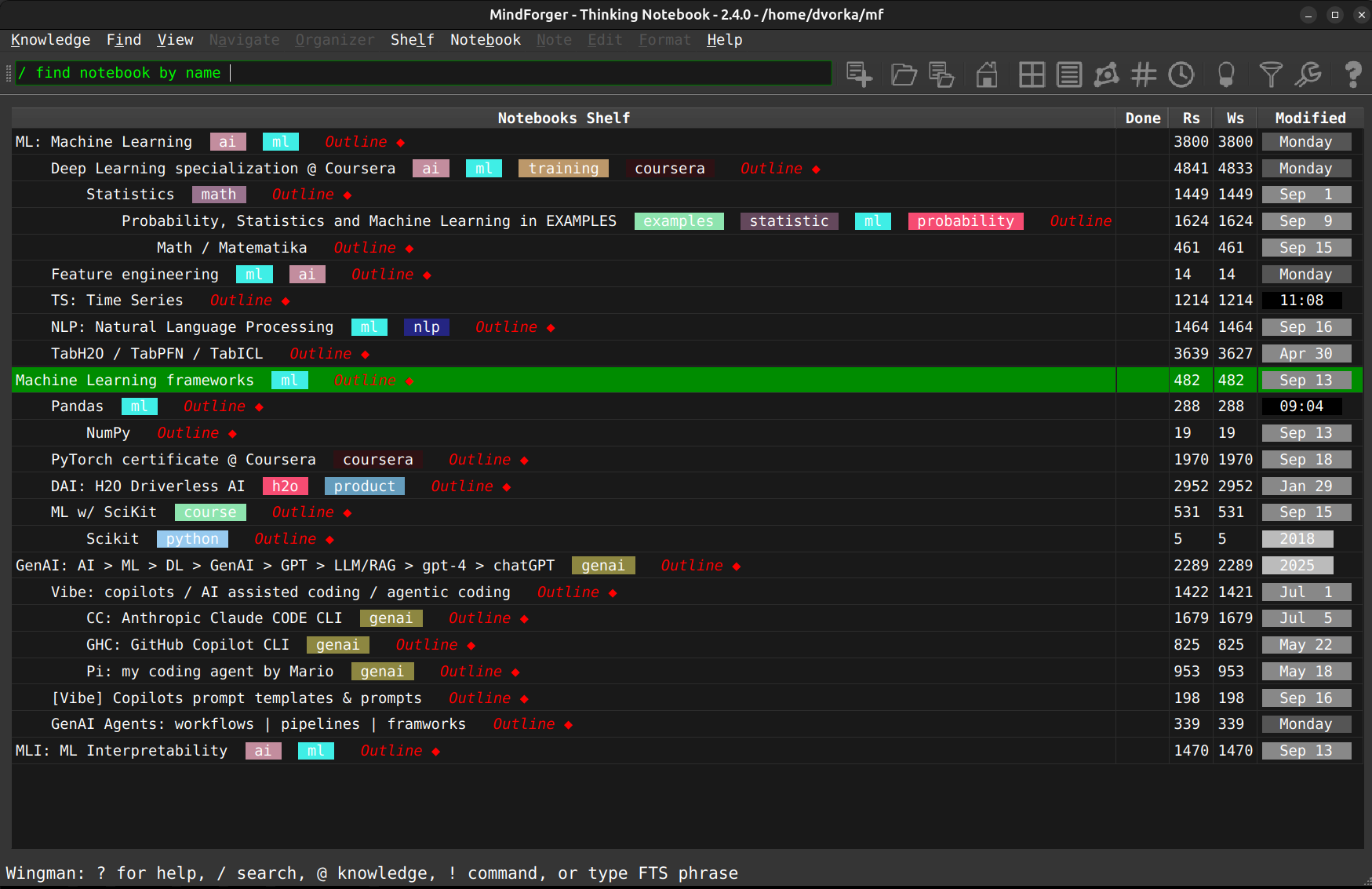Click the 'python' tag on Scikit row
The width and height of the screenshot is (1372, 889).
(x=192, y=539)
